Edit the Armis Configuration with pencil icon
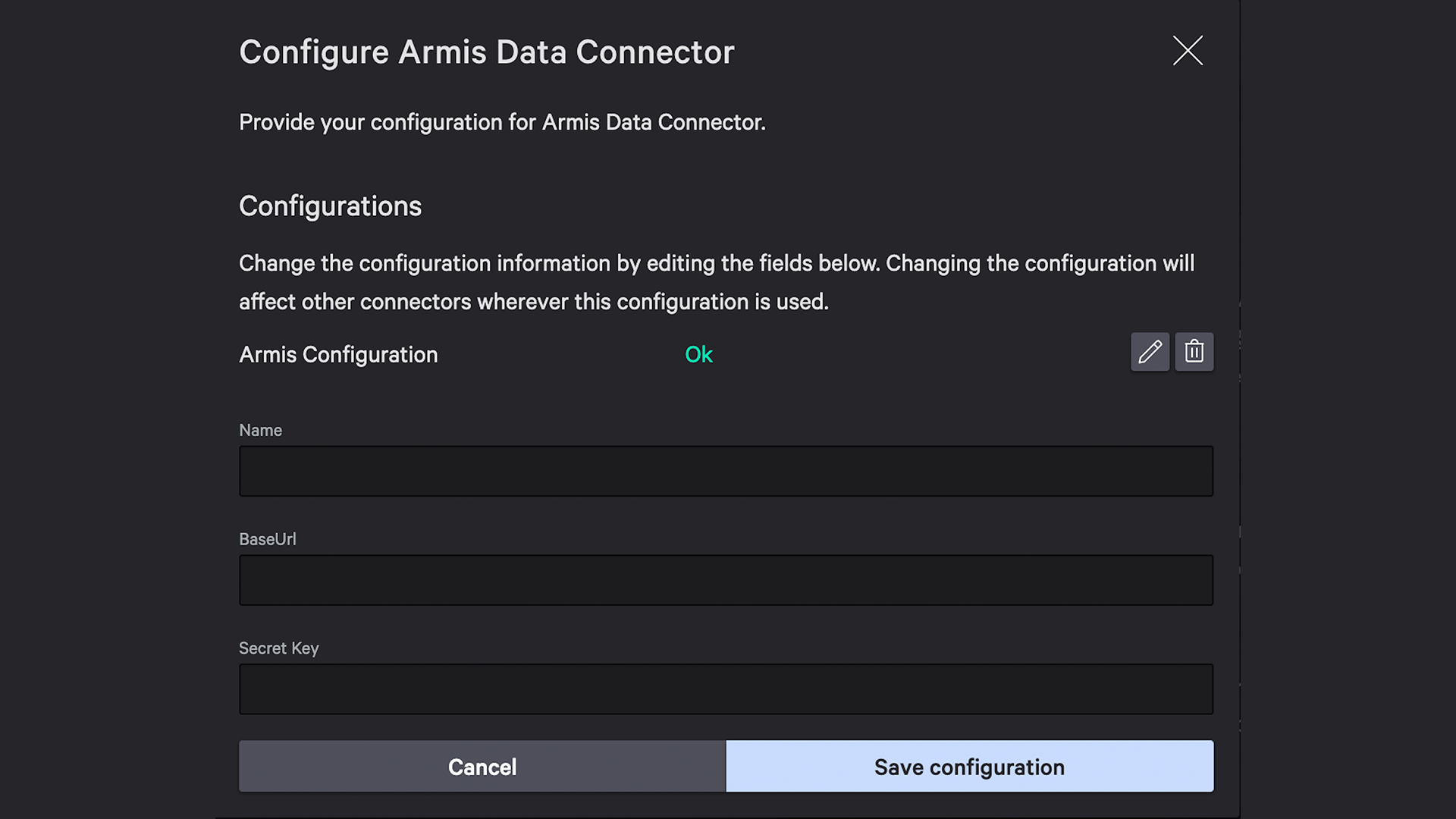 coord(1150,352)
